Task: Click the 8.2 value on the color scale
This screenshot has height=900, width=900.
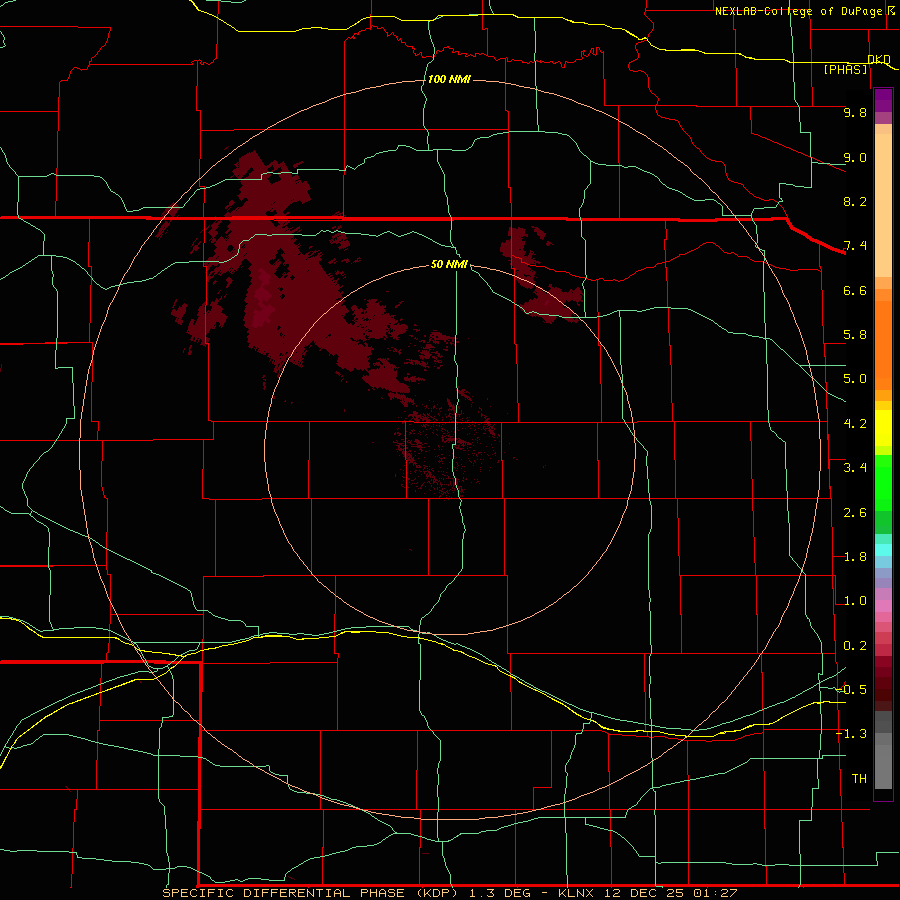Action: click(855, 201)
